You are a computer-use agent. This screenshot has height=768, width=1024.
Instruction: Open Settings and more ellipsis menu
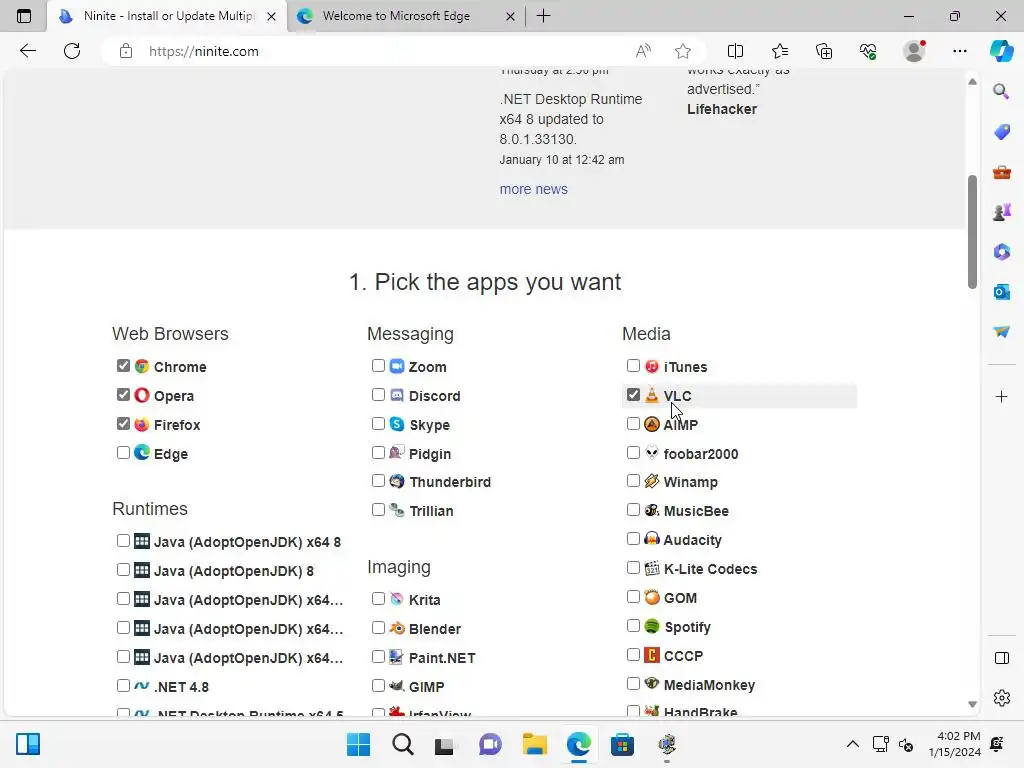pos(959,51)
